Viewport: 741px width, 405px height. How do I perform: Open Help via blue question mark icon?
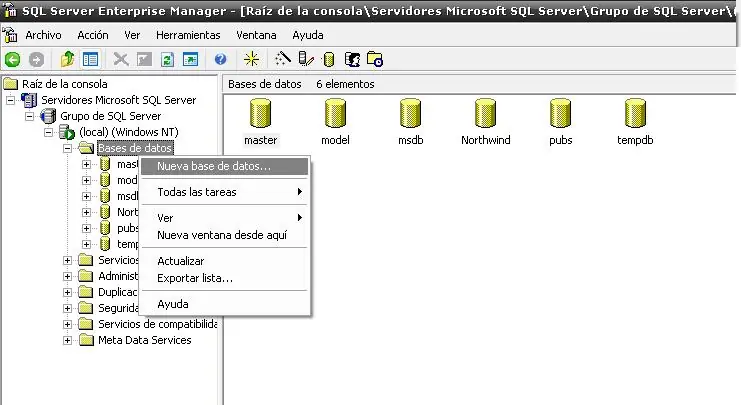click(x=220, y=60)
